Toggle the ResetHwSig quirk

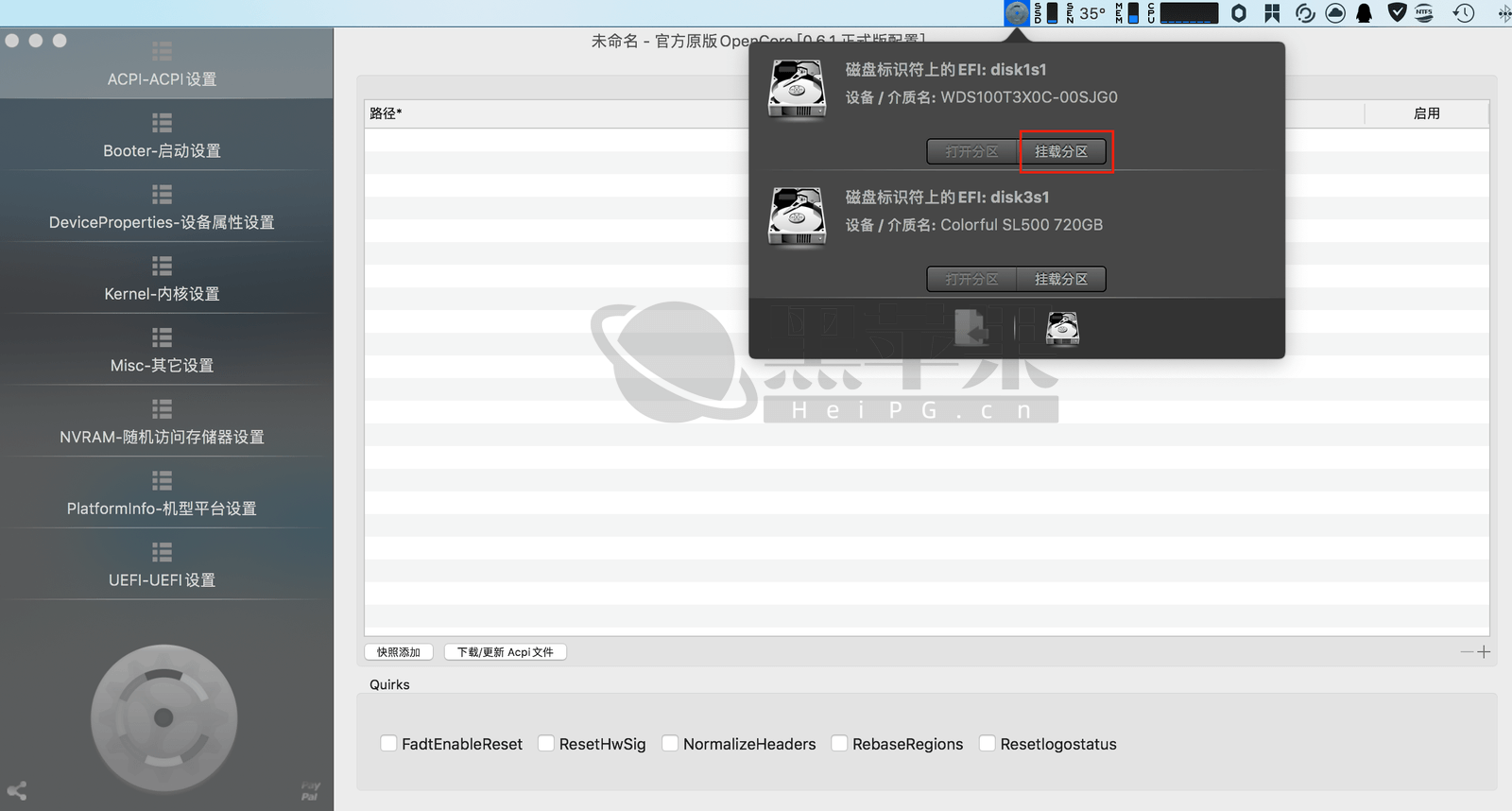pyautogui.click(x=546, y=744)
